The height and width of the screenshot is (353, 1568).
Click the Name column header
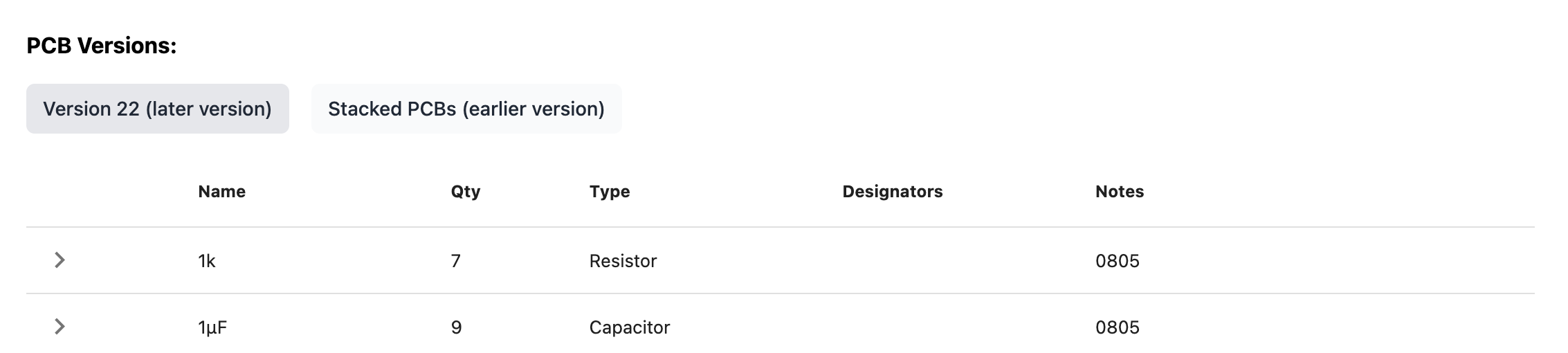[221, 192]
